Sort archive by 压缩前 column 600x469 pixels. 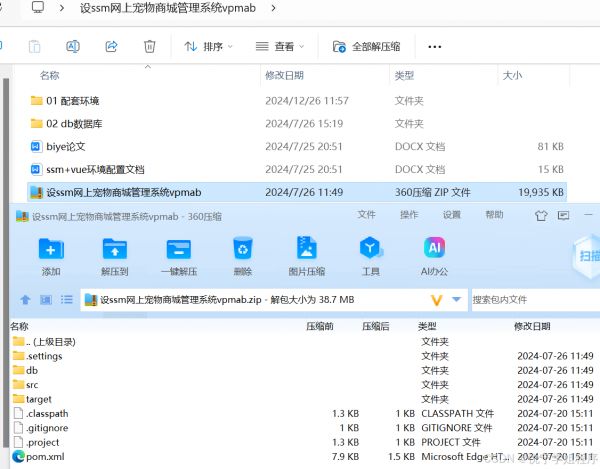320,326
